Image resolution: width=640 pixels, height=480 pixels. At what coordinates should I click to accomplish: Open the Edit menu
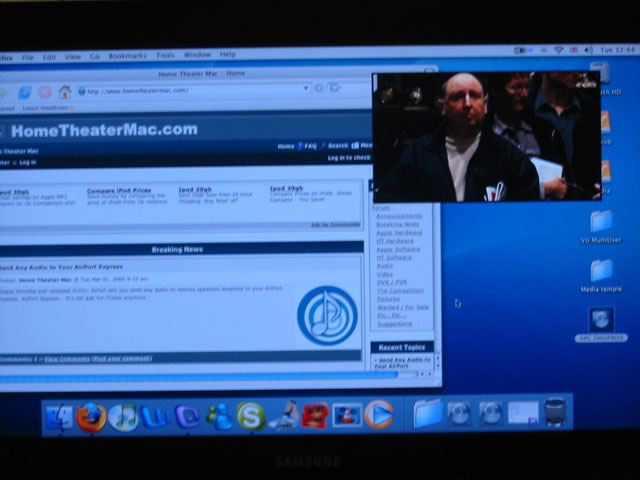point(49,57)
